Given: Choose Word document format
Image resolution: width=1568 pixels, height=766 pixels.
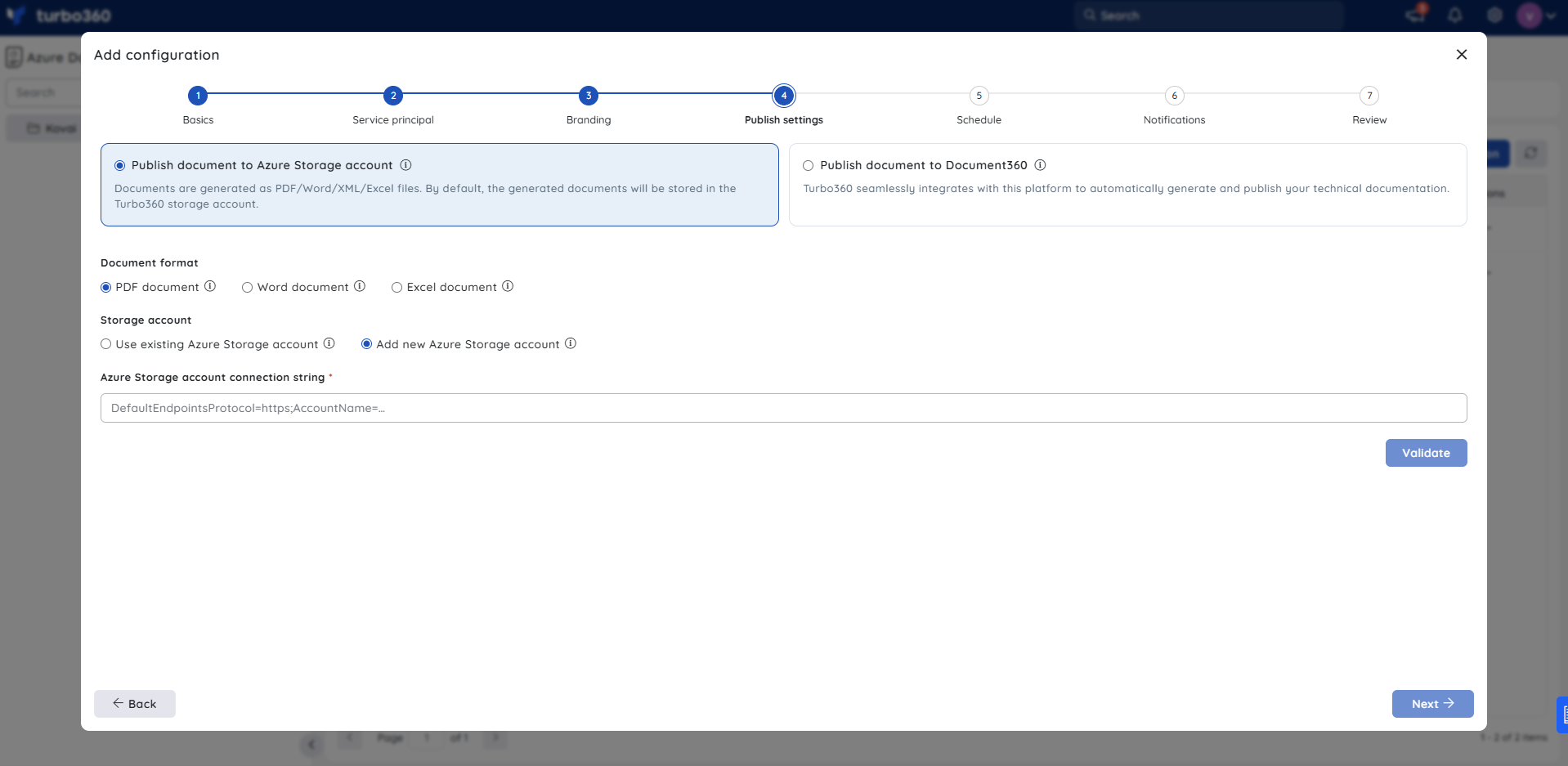Looking at the screenshot, I should pos(248,288).
